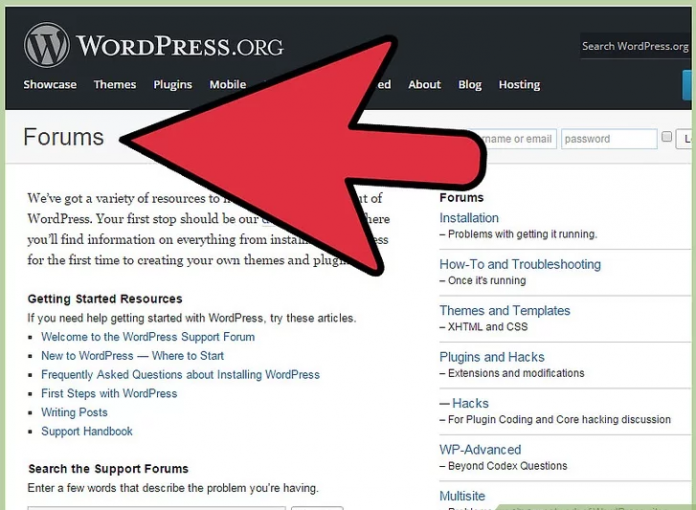
Task: Open the Blog nav link
Action: click(470, 85)
